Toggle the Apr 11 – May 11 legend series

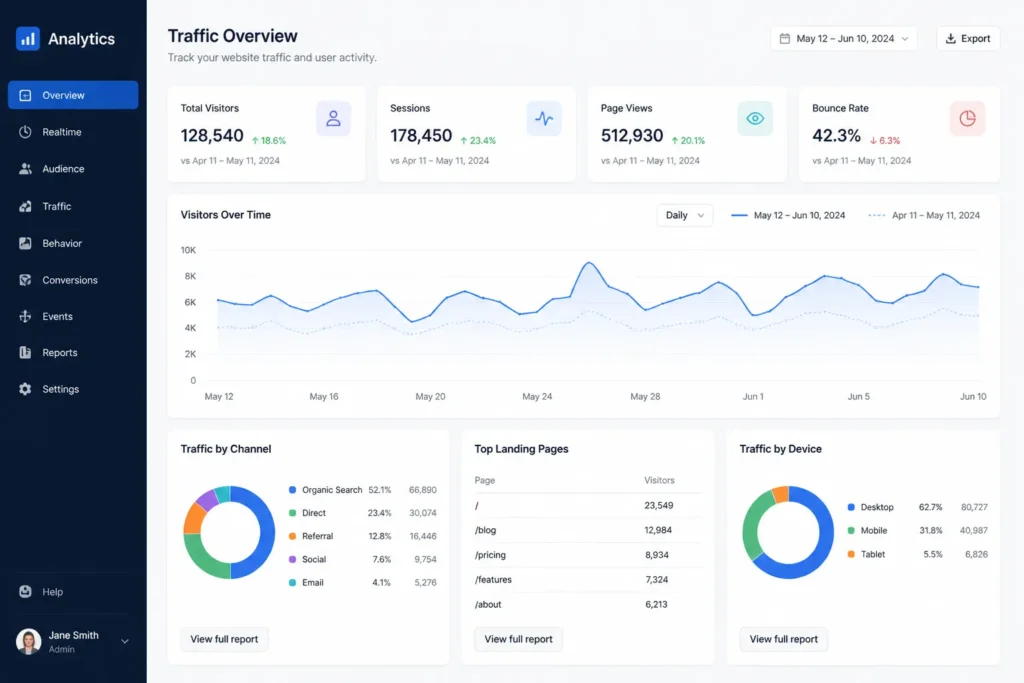tap(924, 215)
